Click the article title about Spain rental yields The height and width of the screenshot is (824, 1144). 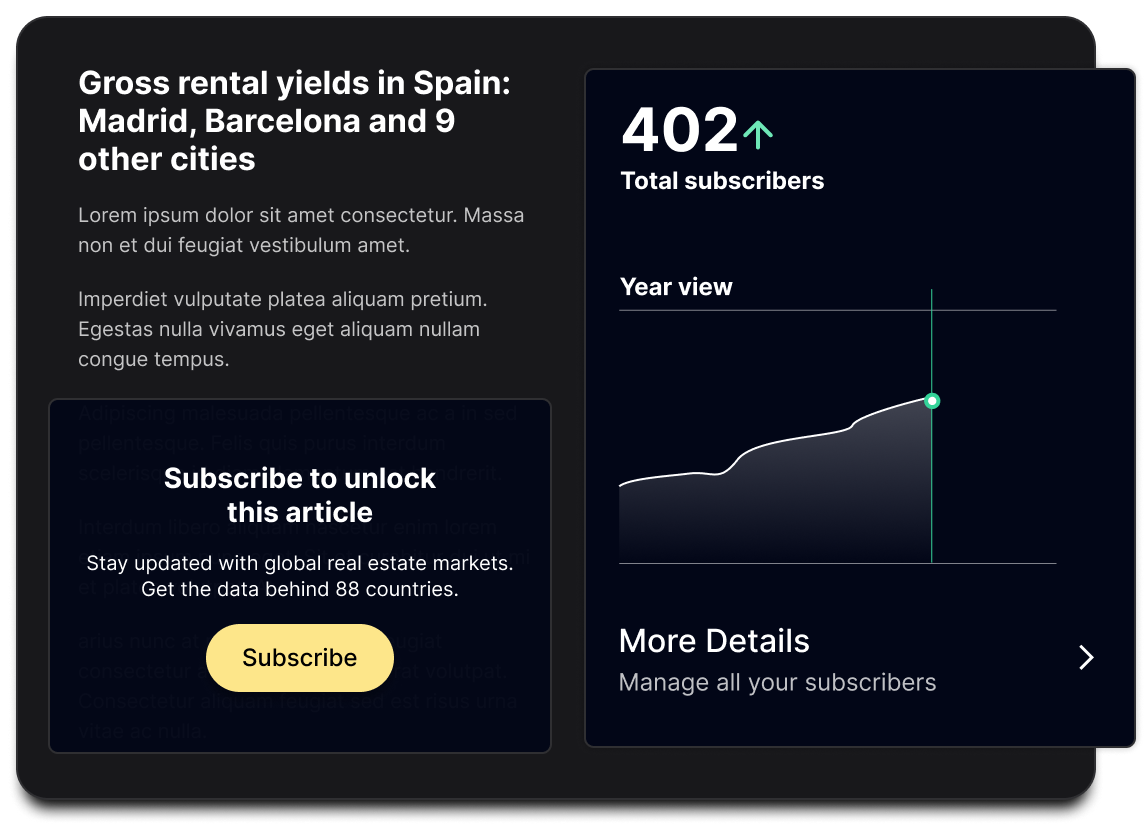pyautogui.click(x=295, y=121)
